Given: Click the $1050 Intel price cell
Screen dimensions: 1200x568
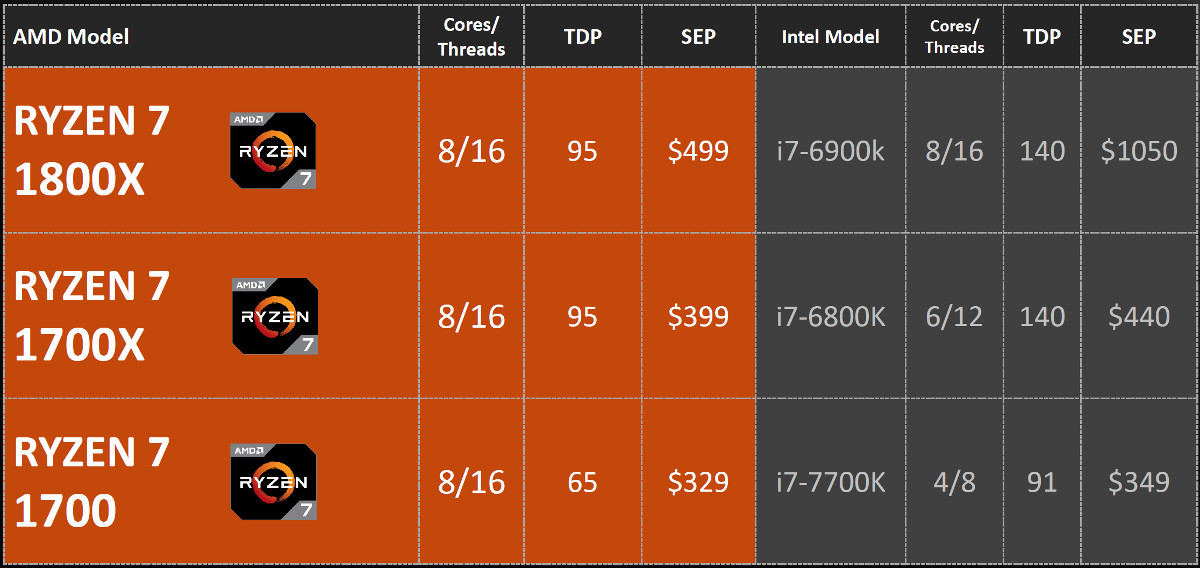Looking at the screenshot, I should click(x=1139, y=151).
